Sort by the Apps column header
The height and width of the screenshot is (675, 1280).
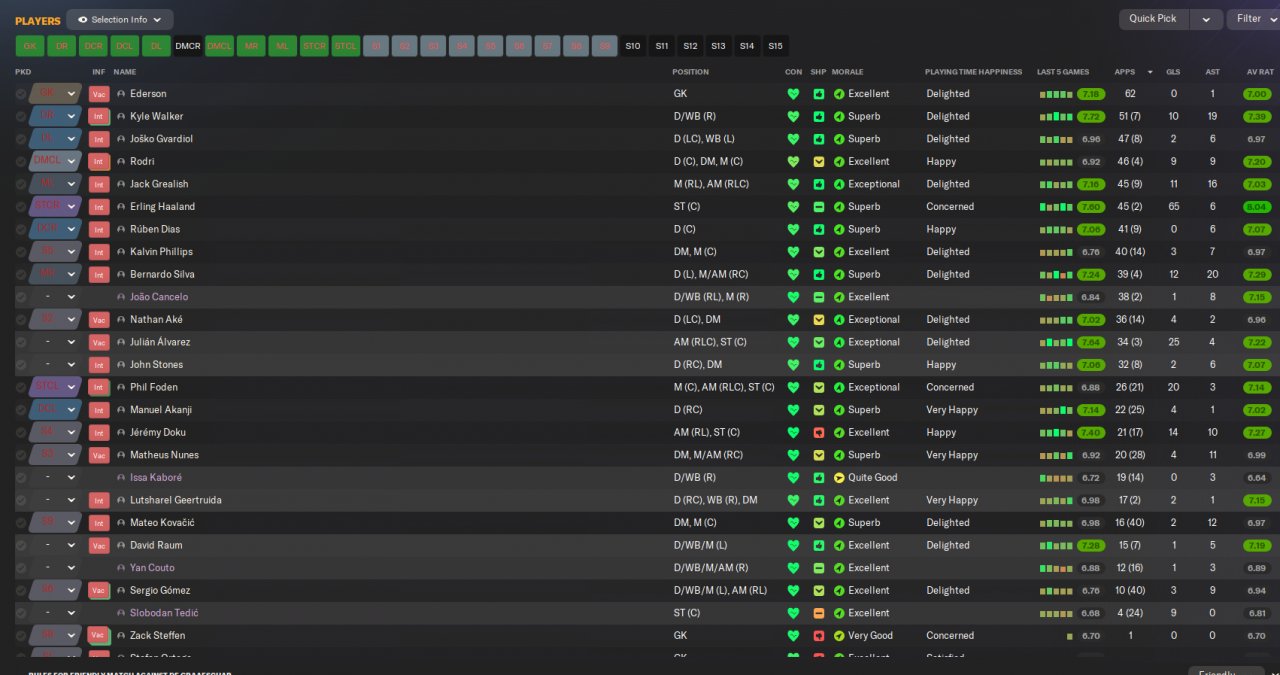point(1125,72)
